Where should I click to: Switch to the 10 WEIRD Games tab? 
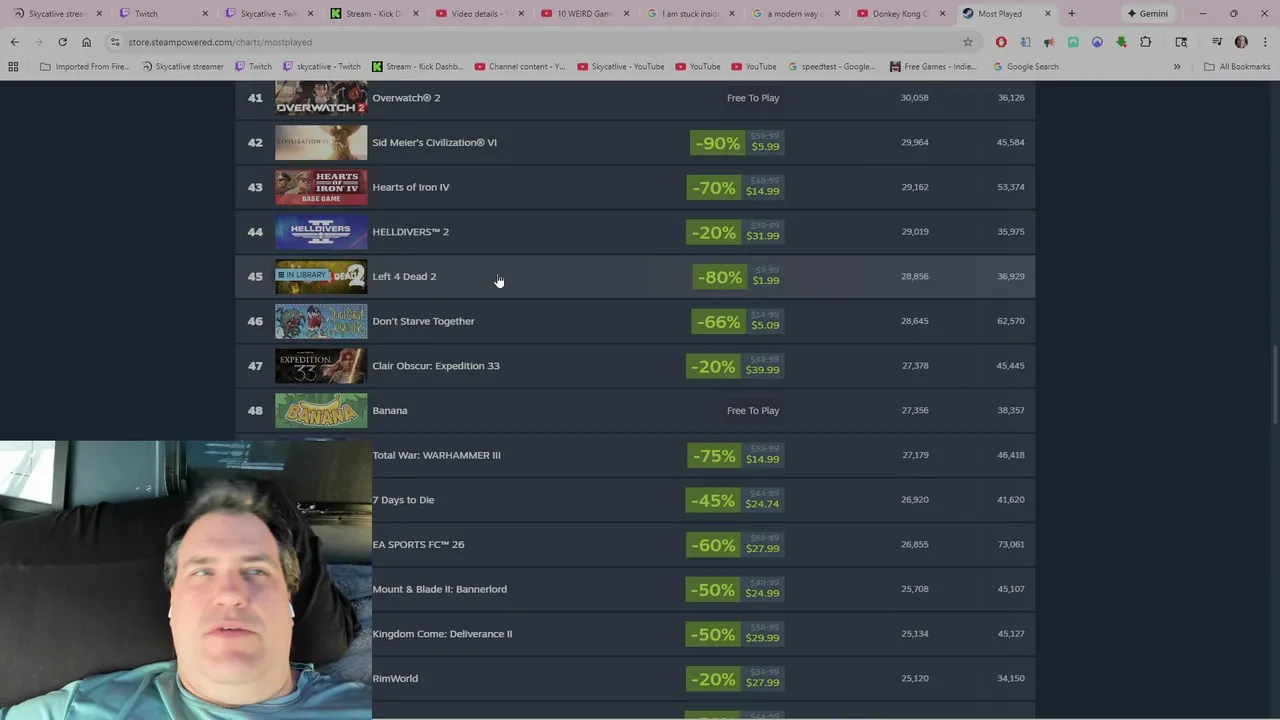(586, 14)
